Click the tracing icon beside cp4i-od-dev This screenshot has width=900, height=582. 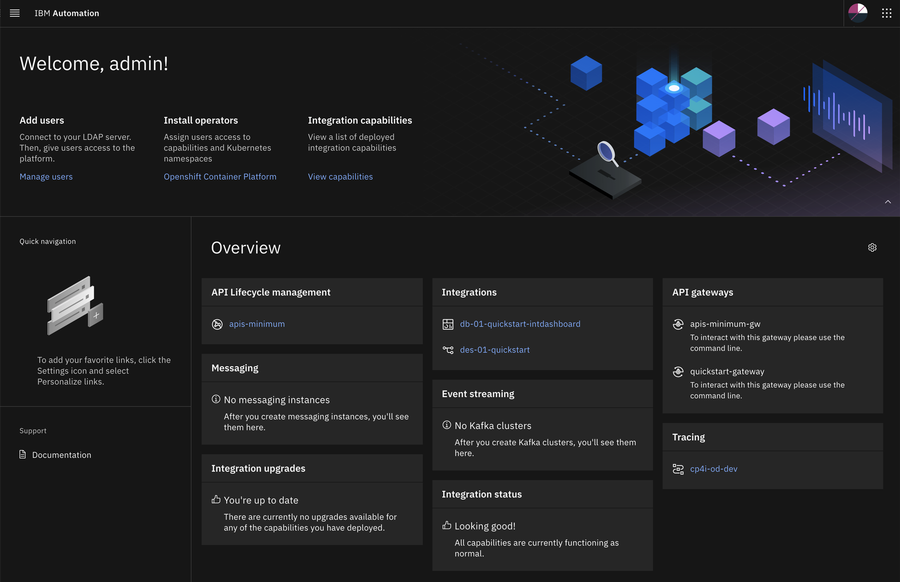[677, 468]
